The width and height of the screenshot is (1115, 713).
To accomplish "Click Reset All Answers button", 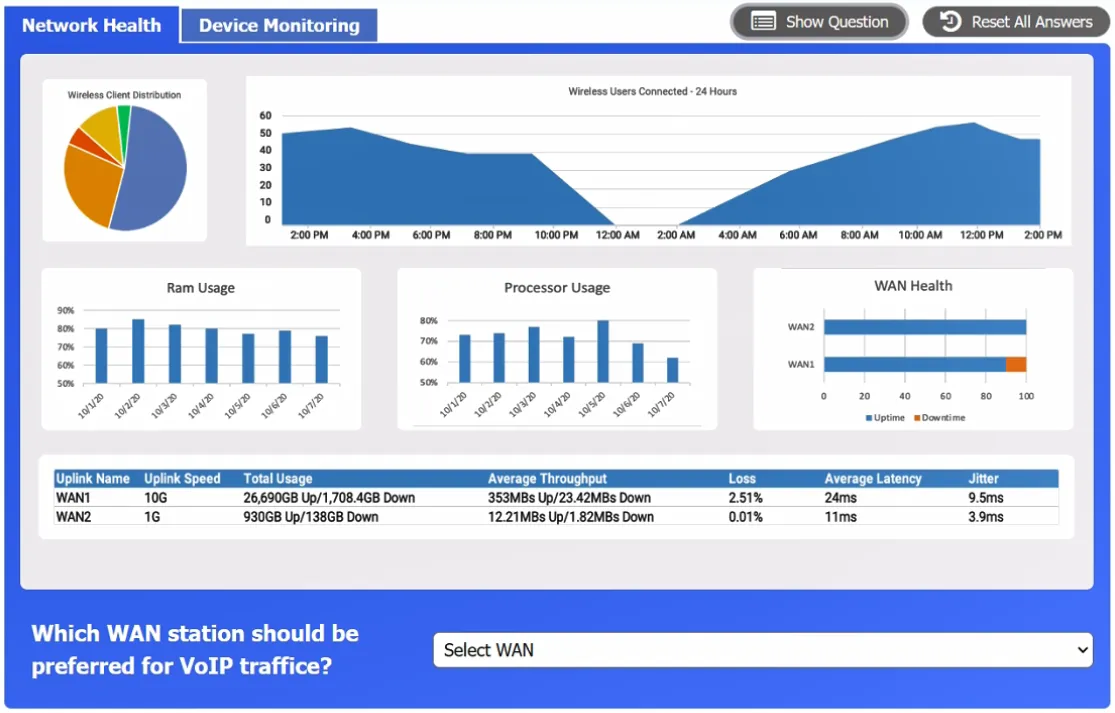I will [x=1016, y=22].
